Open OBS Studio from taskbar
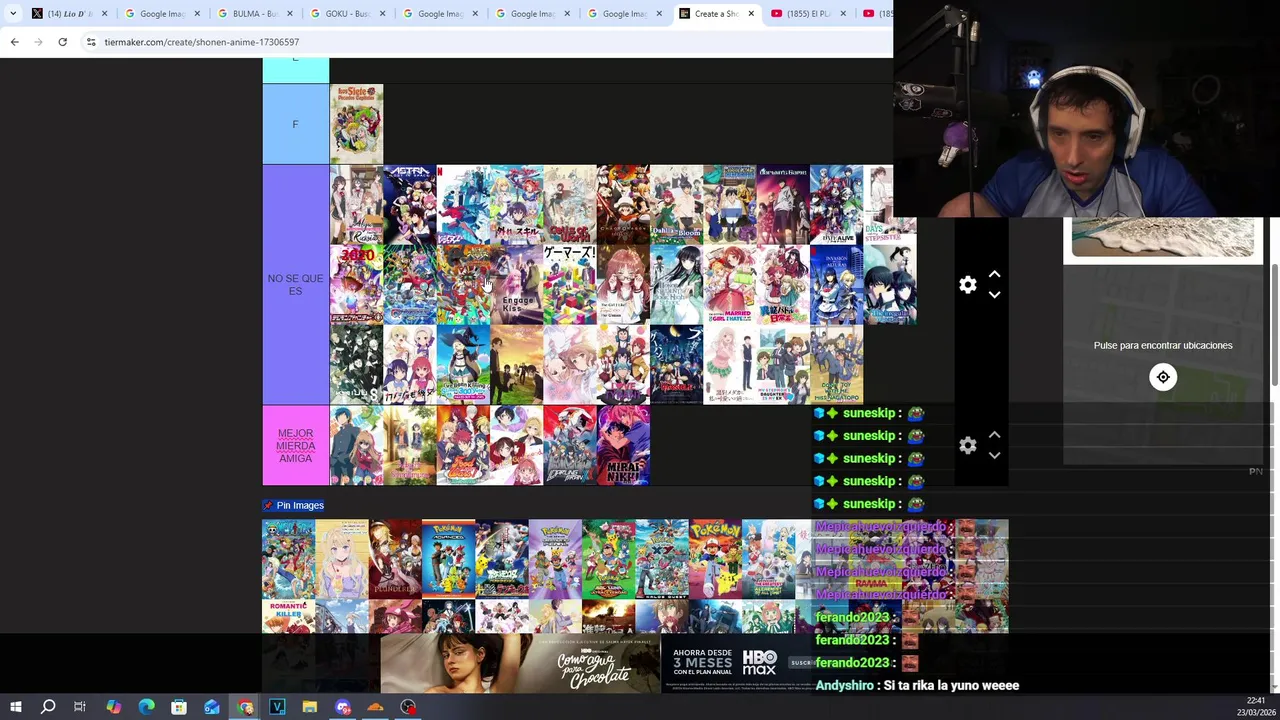 click(x=408, y=707)
